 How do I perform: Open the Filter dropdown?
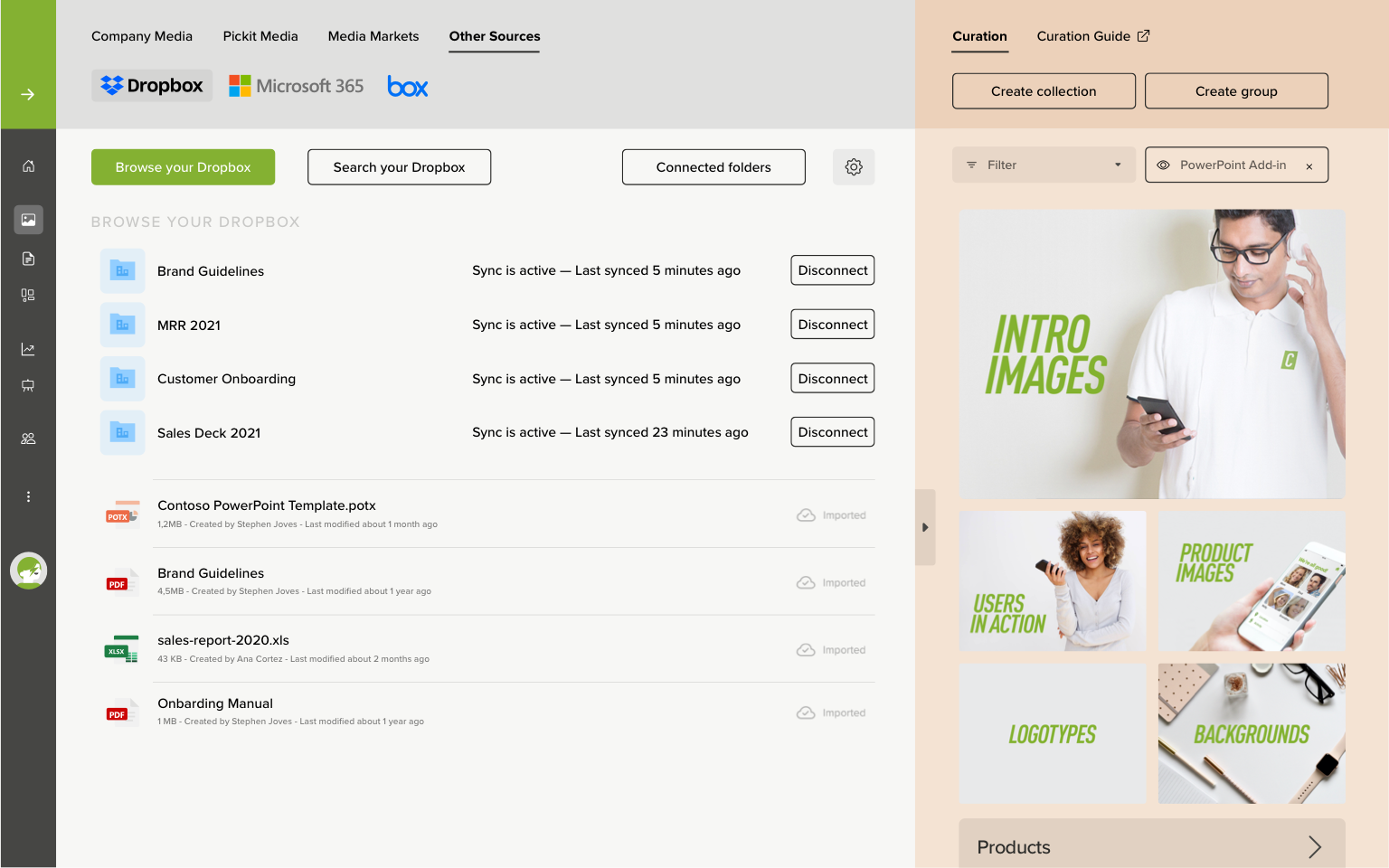click(1043, 165)
